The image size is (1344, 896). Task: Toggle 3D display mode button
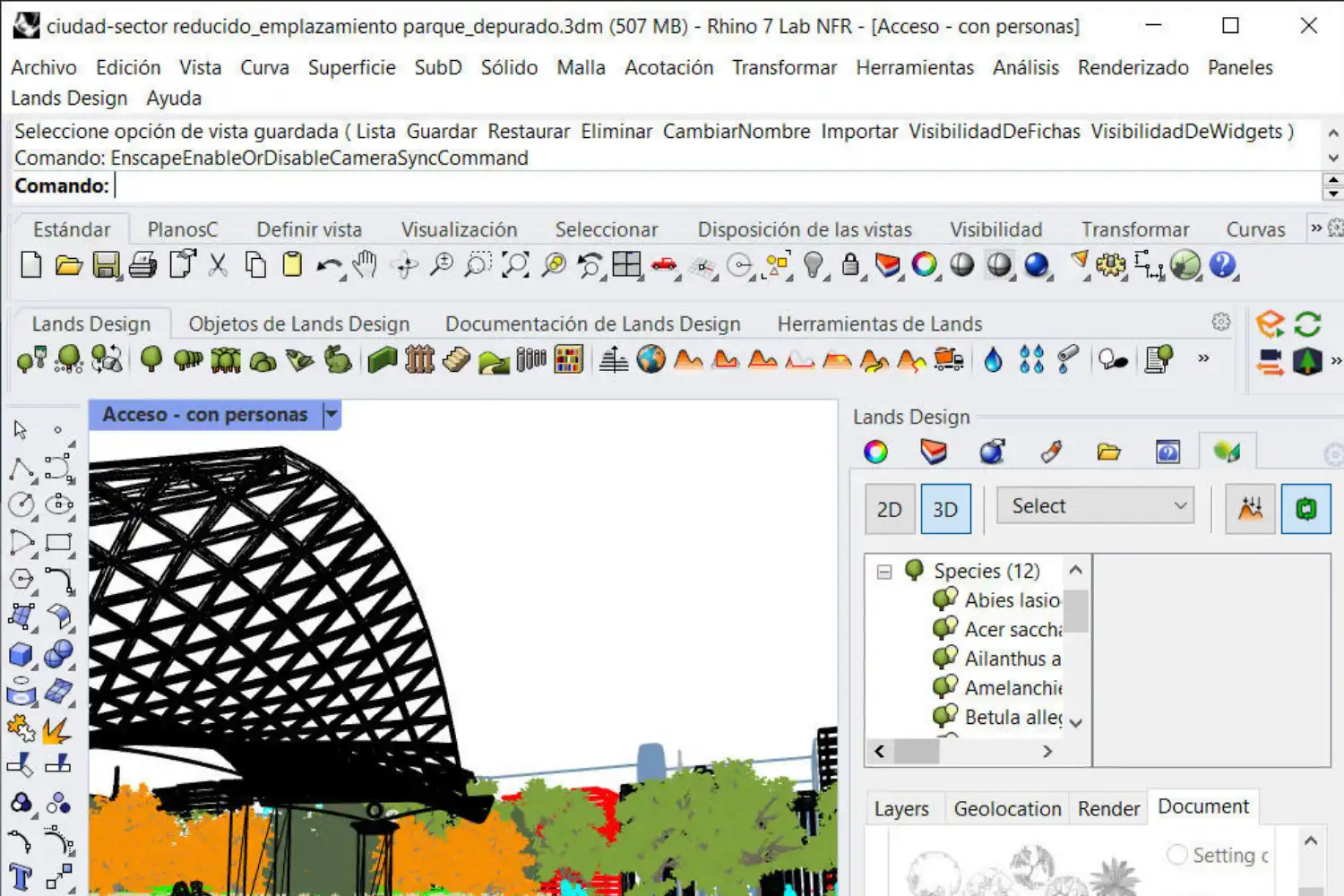click(x=945, y=509)
